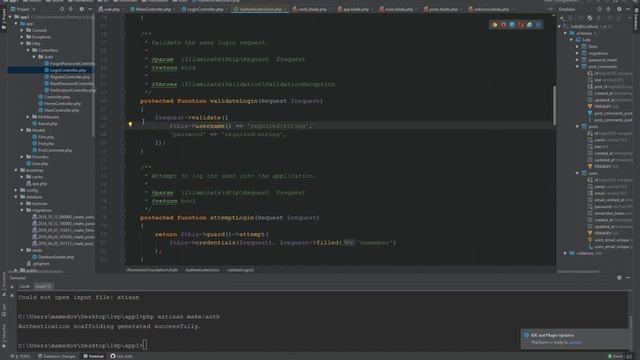Click the validateLogin function name in code

(x=233, y=101)
